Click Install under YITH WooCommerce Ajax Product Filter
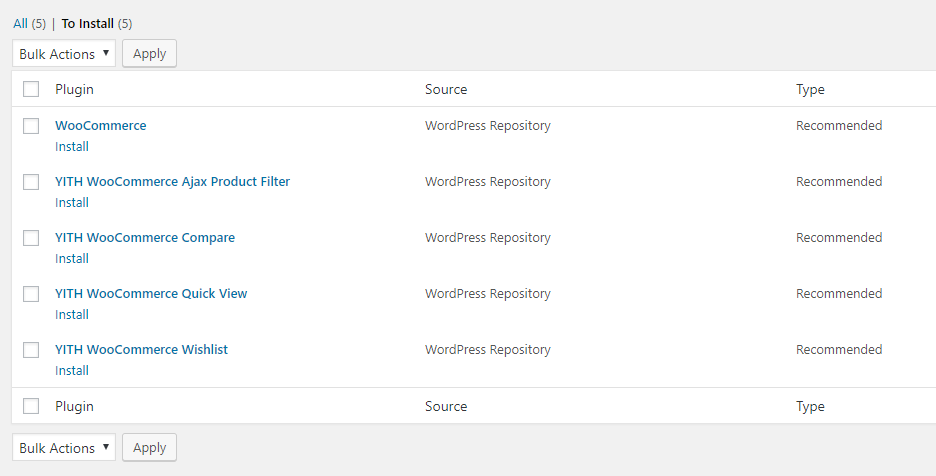 (x=72, y=202)
